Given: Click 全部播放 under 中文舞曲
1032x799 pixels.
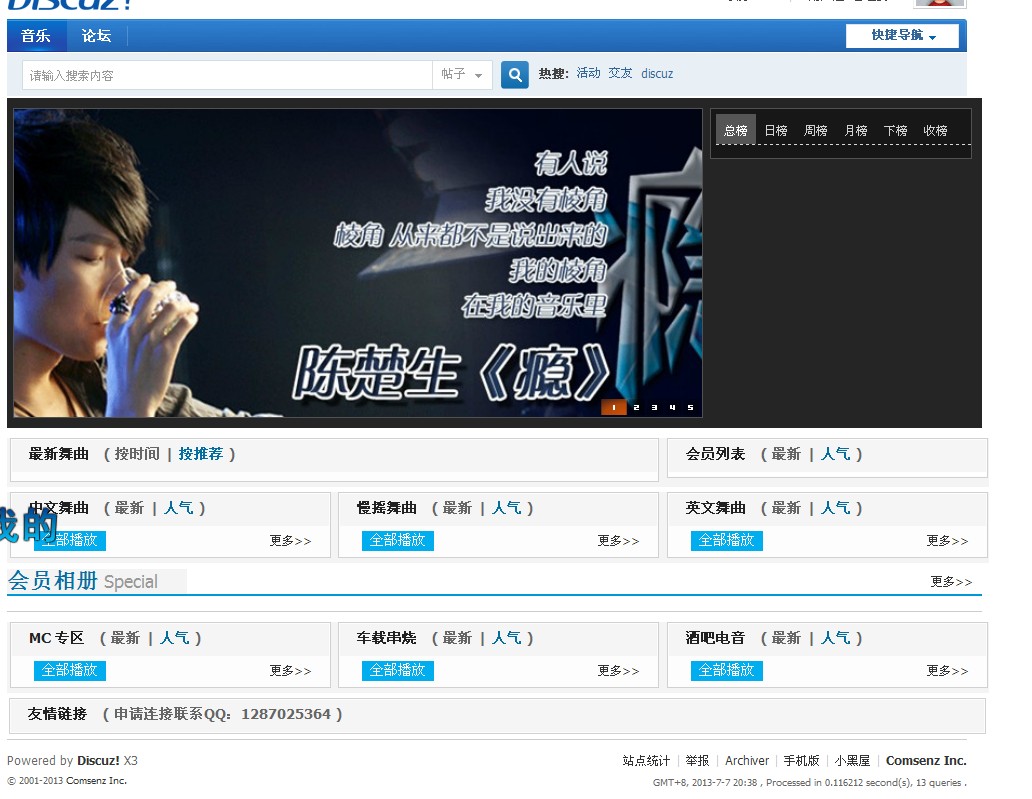Looking at the screenshot, I should coord(70,540).
